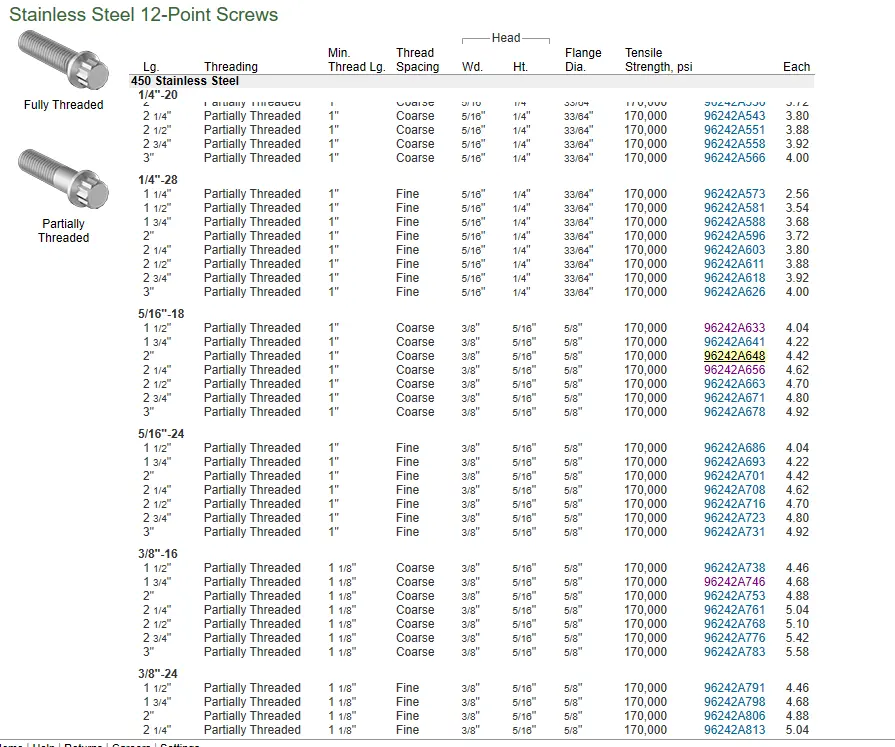Viewport: 895px width, 747px height.
Task: Open part number 96242A746
Action: [734, 582]
